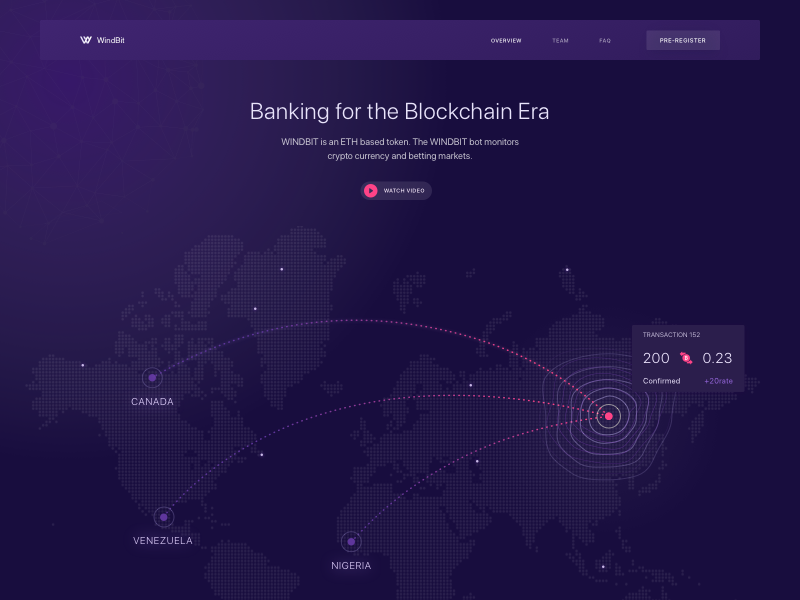Click the pink play icon
Screen dimensions: 800x600
[x=371, y=190]
